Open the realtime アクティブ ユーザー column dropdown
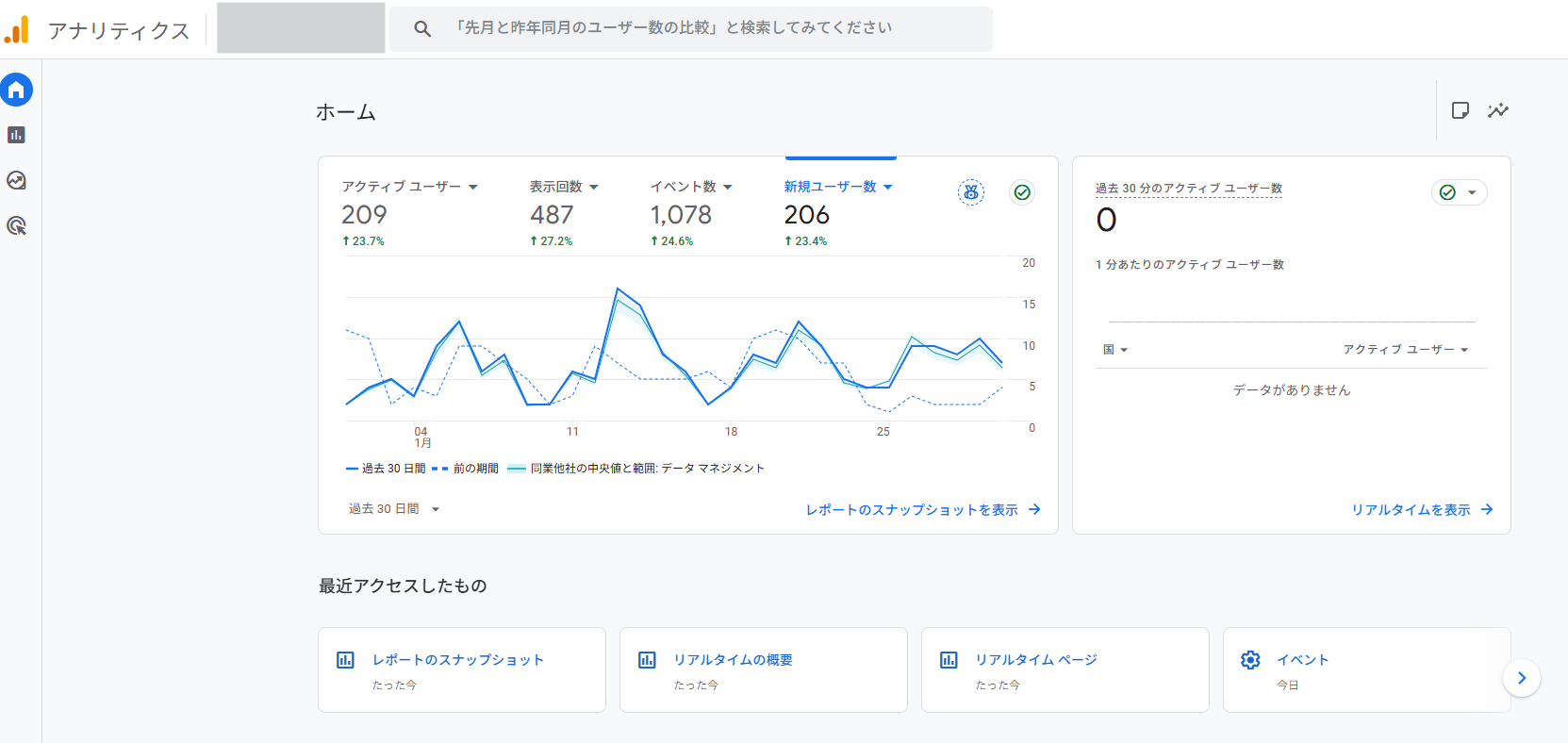1568x743 pixels. 1406,350
